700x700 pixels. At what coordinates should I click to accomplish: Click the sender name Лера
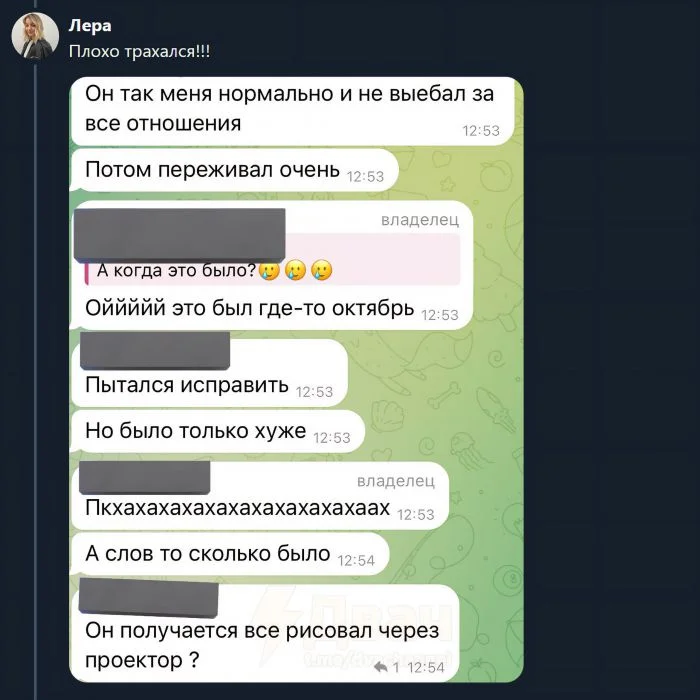pos(90,25)
